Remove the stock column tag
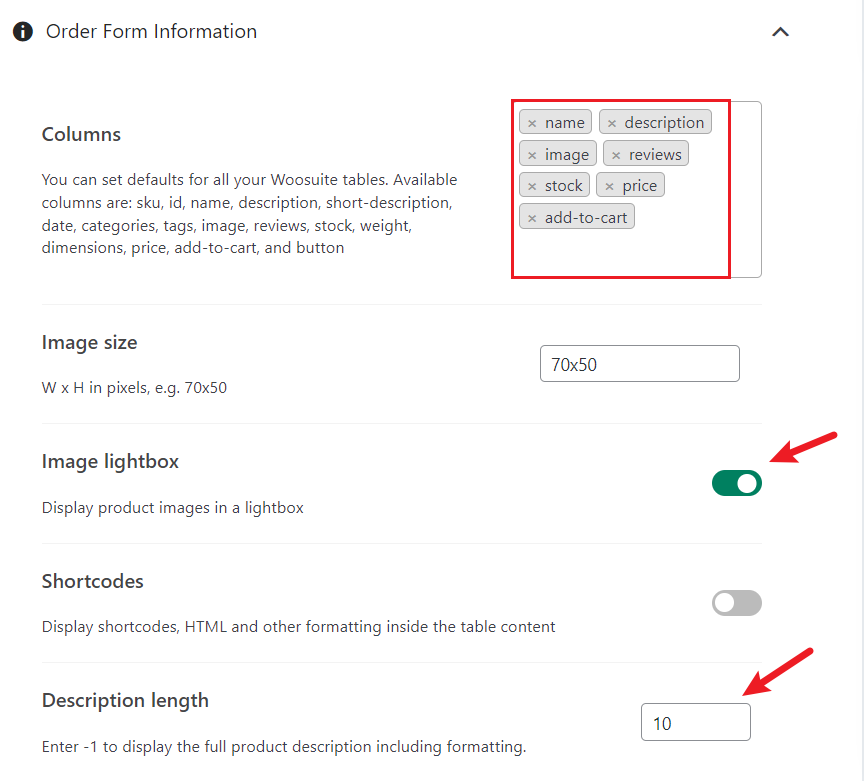Image resolution: width=864 pixels, height=781 pixels. [532, 186]
